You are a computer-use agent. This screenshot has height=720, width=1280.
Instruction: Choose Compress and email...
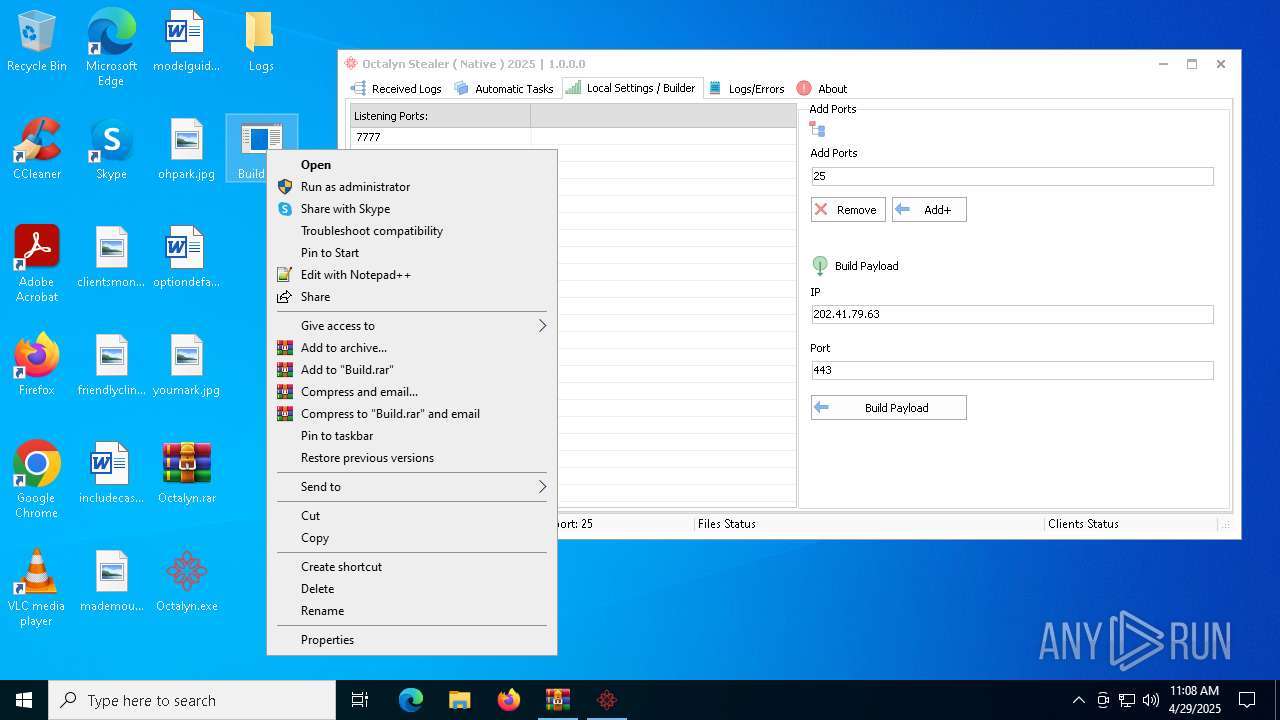point(411,392)
